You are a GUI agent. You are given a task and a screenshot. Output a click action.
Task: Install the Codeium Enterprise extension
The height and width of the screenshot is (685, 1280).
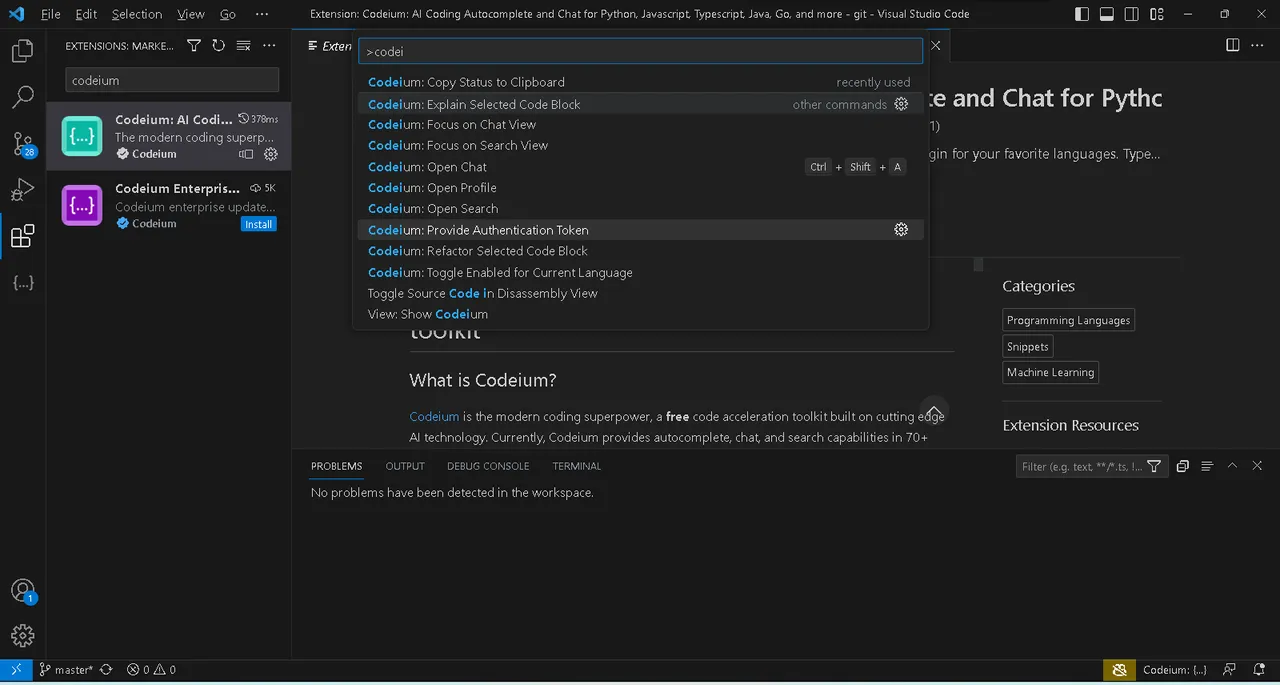point(258,224)
